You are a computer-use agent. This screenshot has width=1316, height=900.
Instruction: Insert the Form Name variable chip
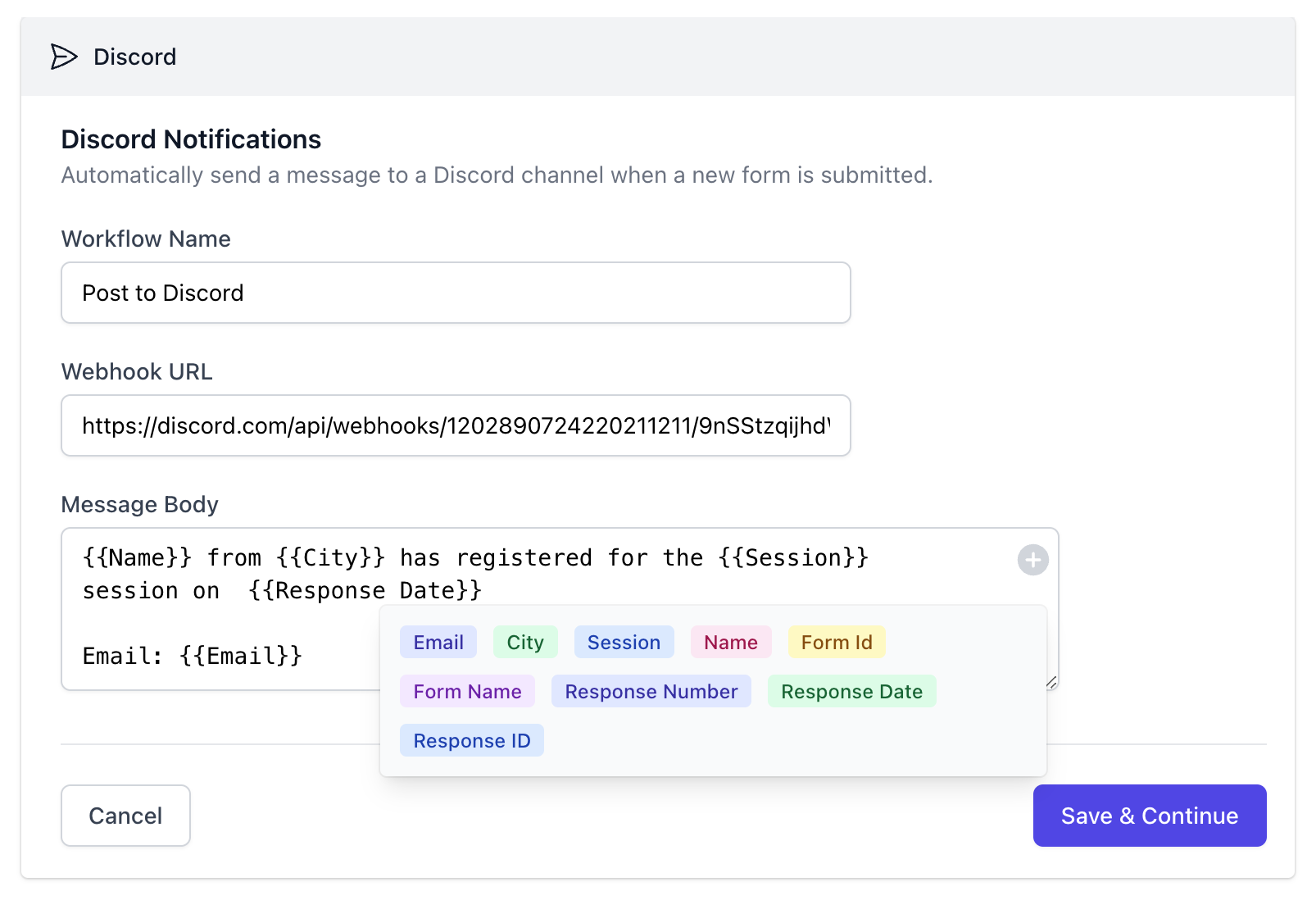point(466,691)
